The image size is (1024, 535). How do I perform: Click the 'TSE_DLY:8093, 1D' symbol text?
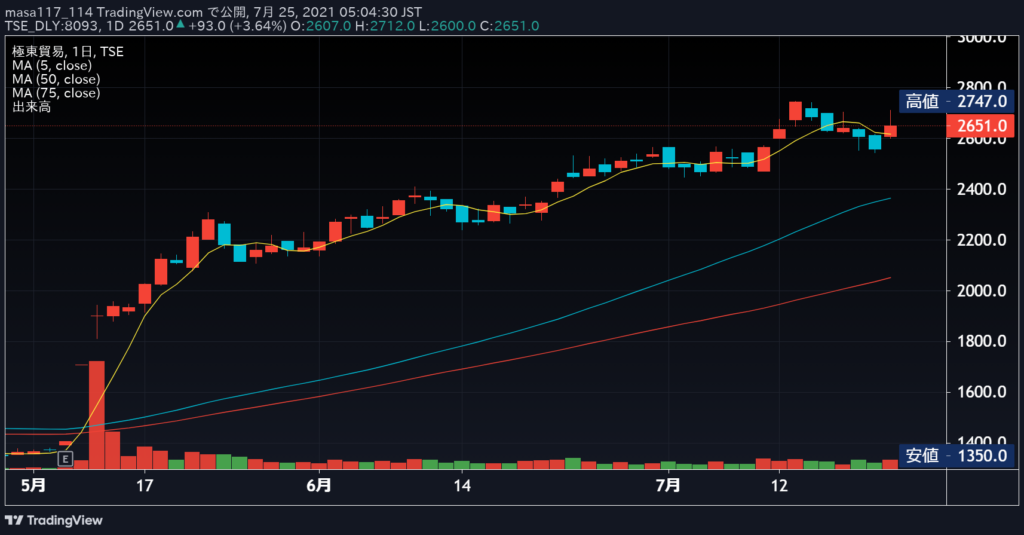tap(65, 26)
